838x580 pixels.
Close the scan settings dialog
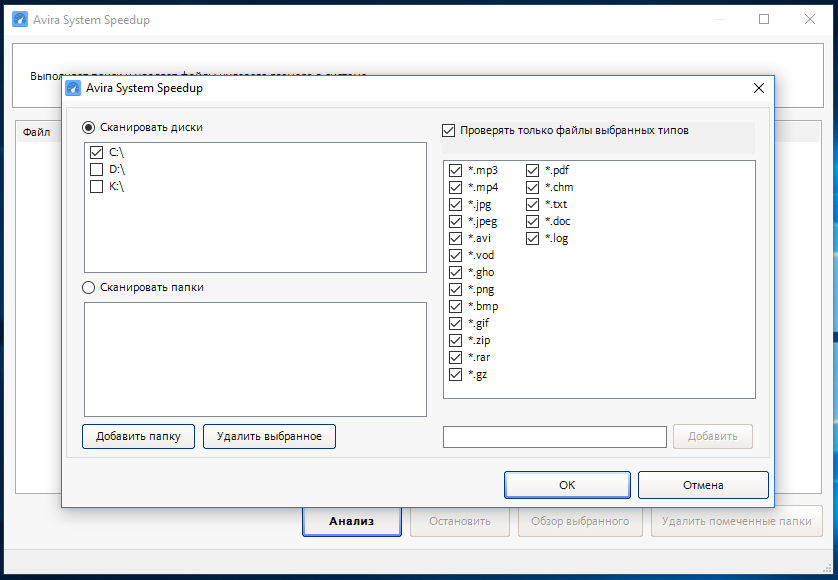pos(759,88)
